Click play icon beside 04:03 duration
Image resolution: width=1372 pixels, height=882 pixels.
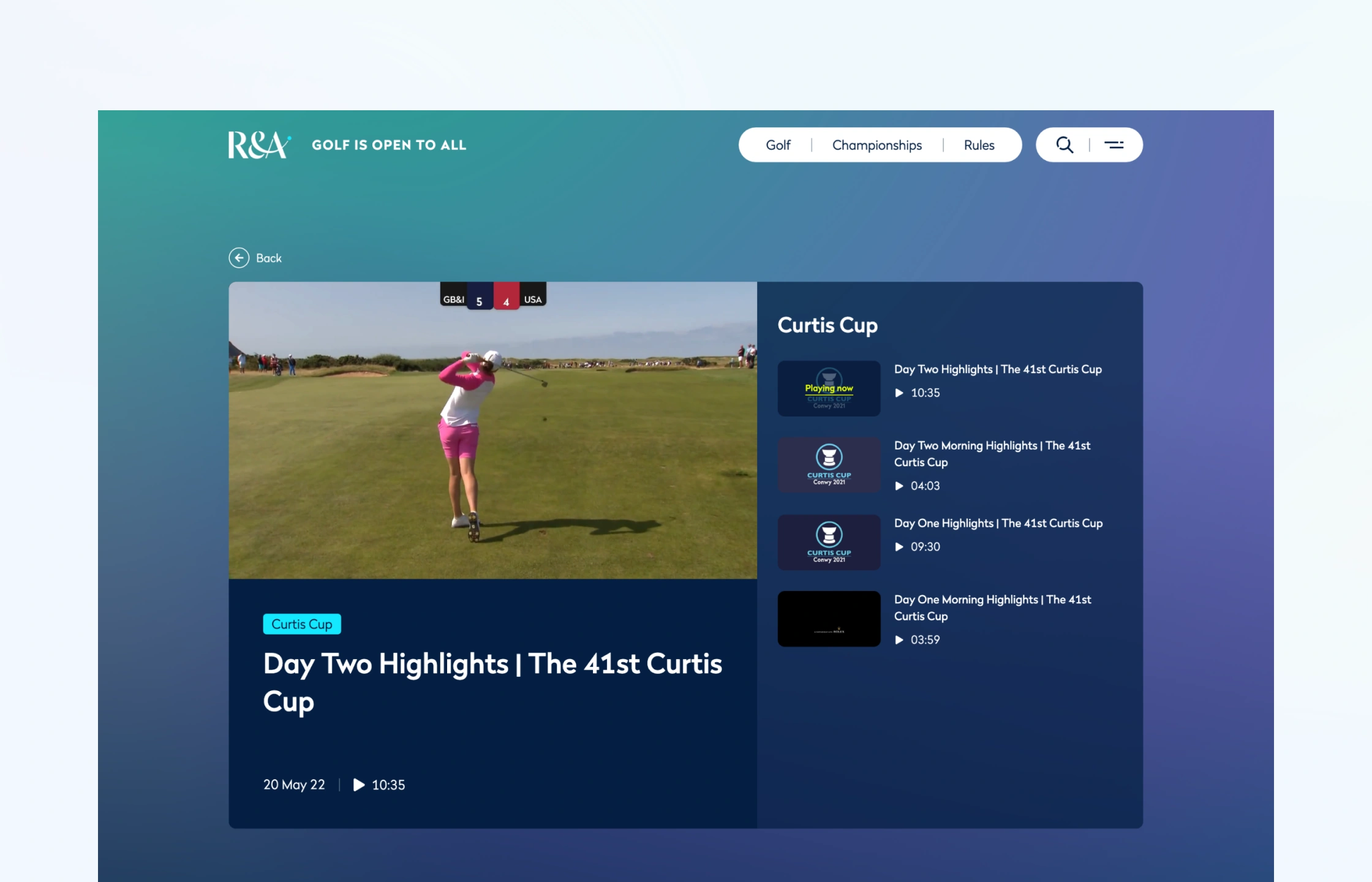(899, 486)
